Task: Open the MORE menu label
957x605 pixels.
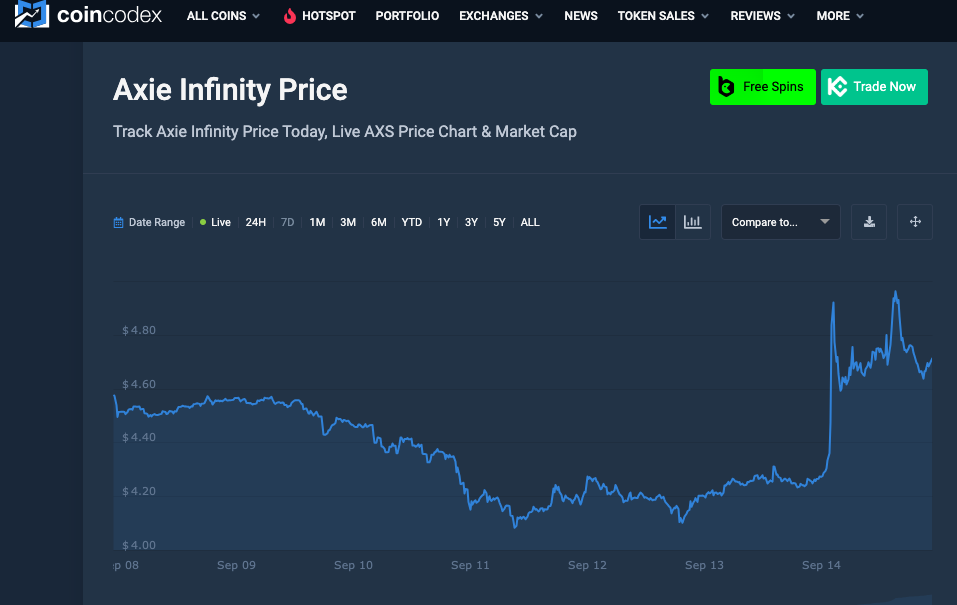Action: [833, 16]
